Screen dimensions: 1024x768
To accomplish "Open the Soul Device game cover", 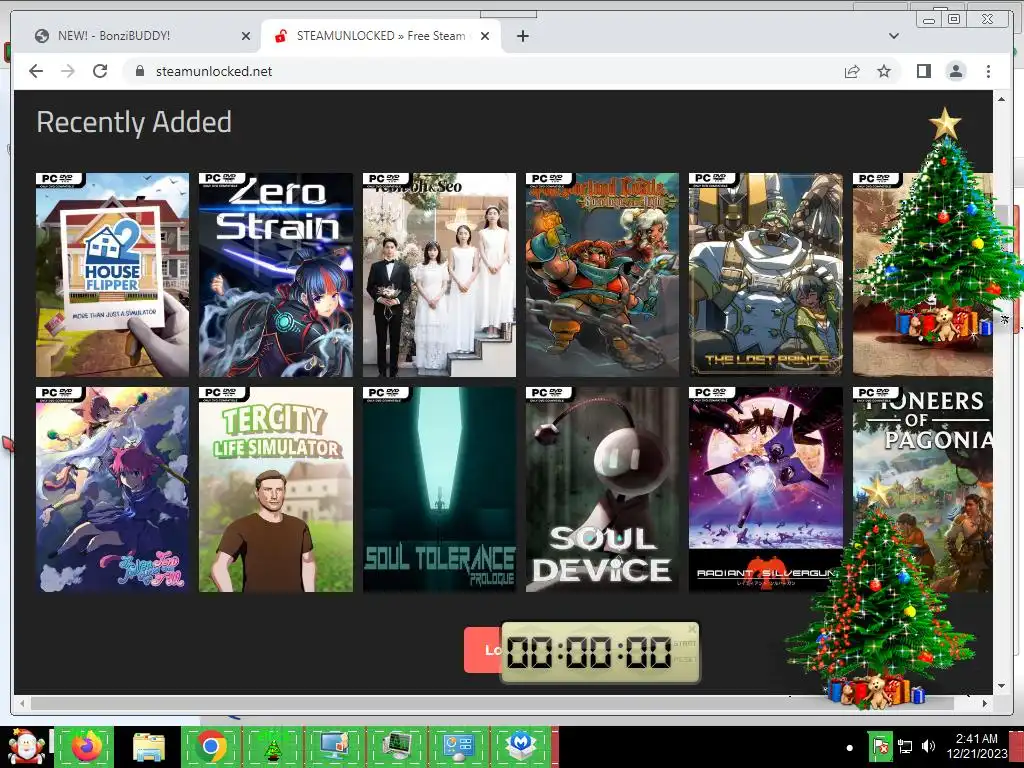I will point(602,490).
